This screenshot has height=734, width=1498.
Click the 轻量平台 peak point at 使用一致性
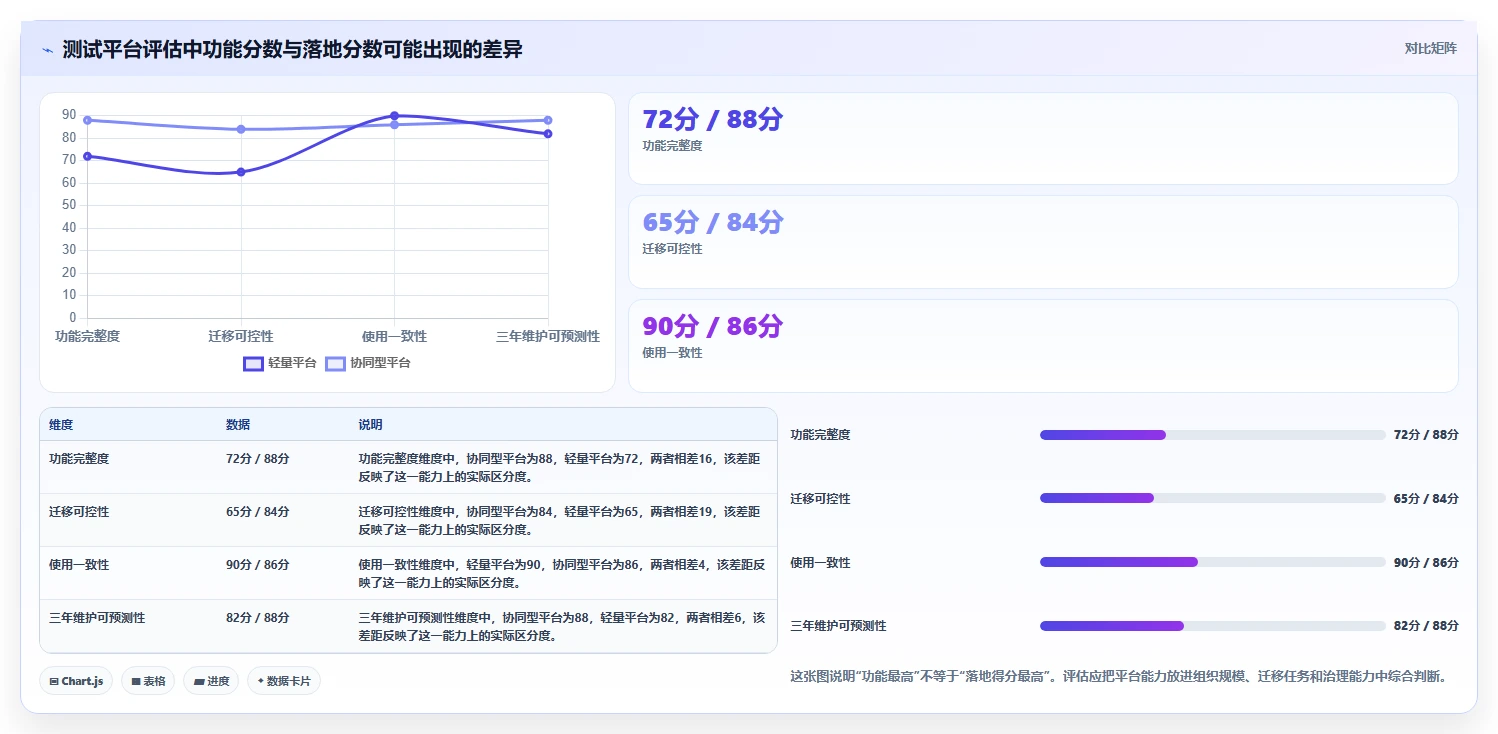pyautogui.click(x=394, y=116)
